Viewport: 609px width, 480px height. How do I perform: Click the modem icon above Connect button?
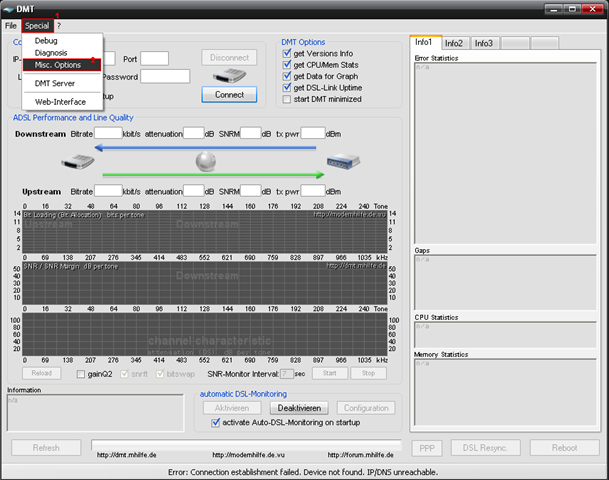pyautogui.click(x=229, y=75)
